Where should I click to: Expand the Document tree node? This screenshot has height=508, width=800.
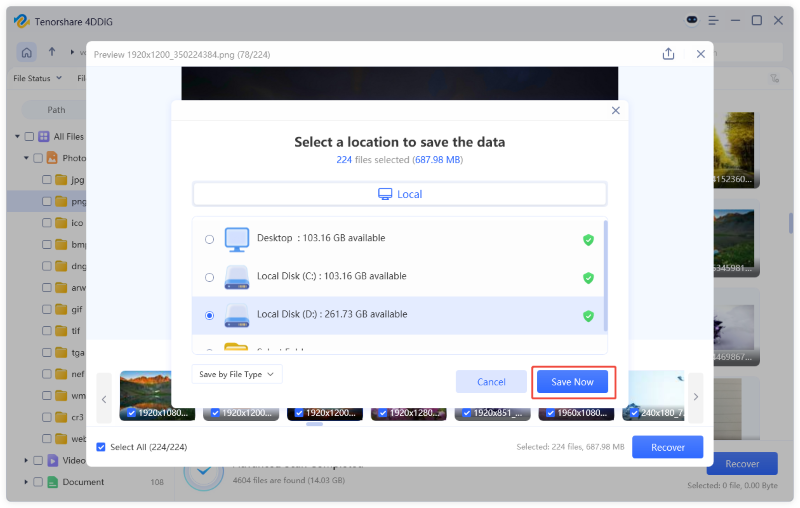[x=26, y=482]
